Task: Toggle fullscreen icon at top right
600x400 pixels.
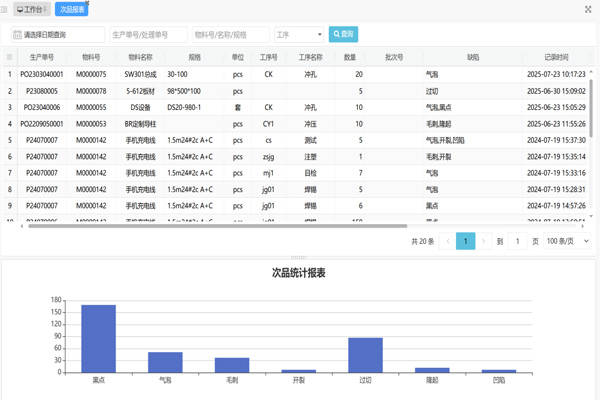Action: point(588,9)
